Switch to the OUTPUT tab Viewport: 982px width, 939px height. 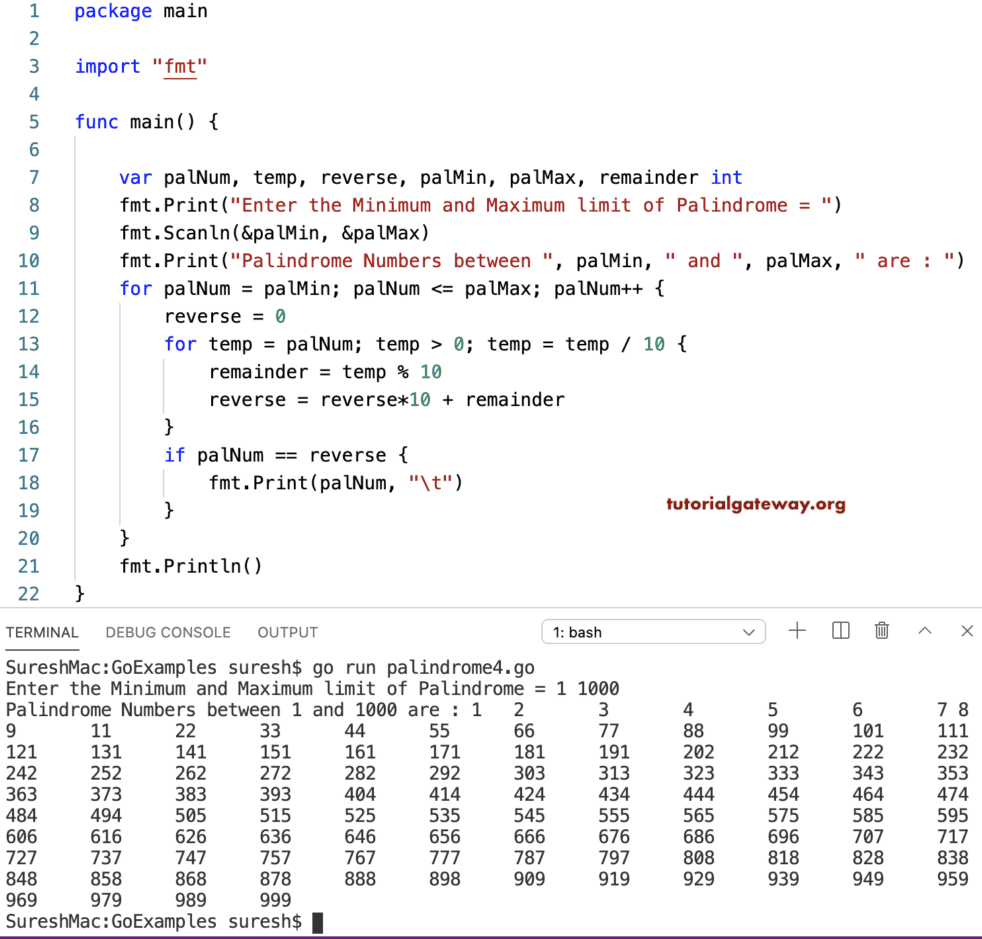(x=287, y=632)
